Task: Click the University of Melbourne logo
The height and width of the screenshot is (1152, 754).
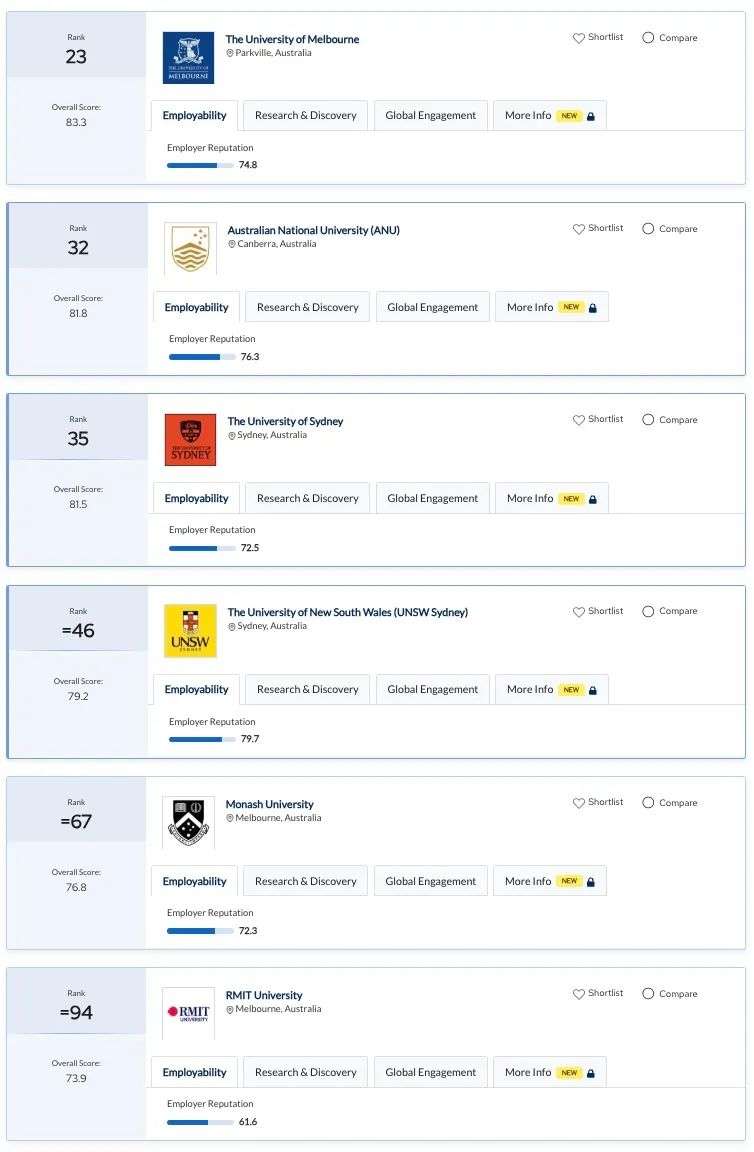Action: click(x=188, y=57)
